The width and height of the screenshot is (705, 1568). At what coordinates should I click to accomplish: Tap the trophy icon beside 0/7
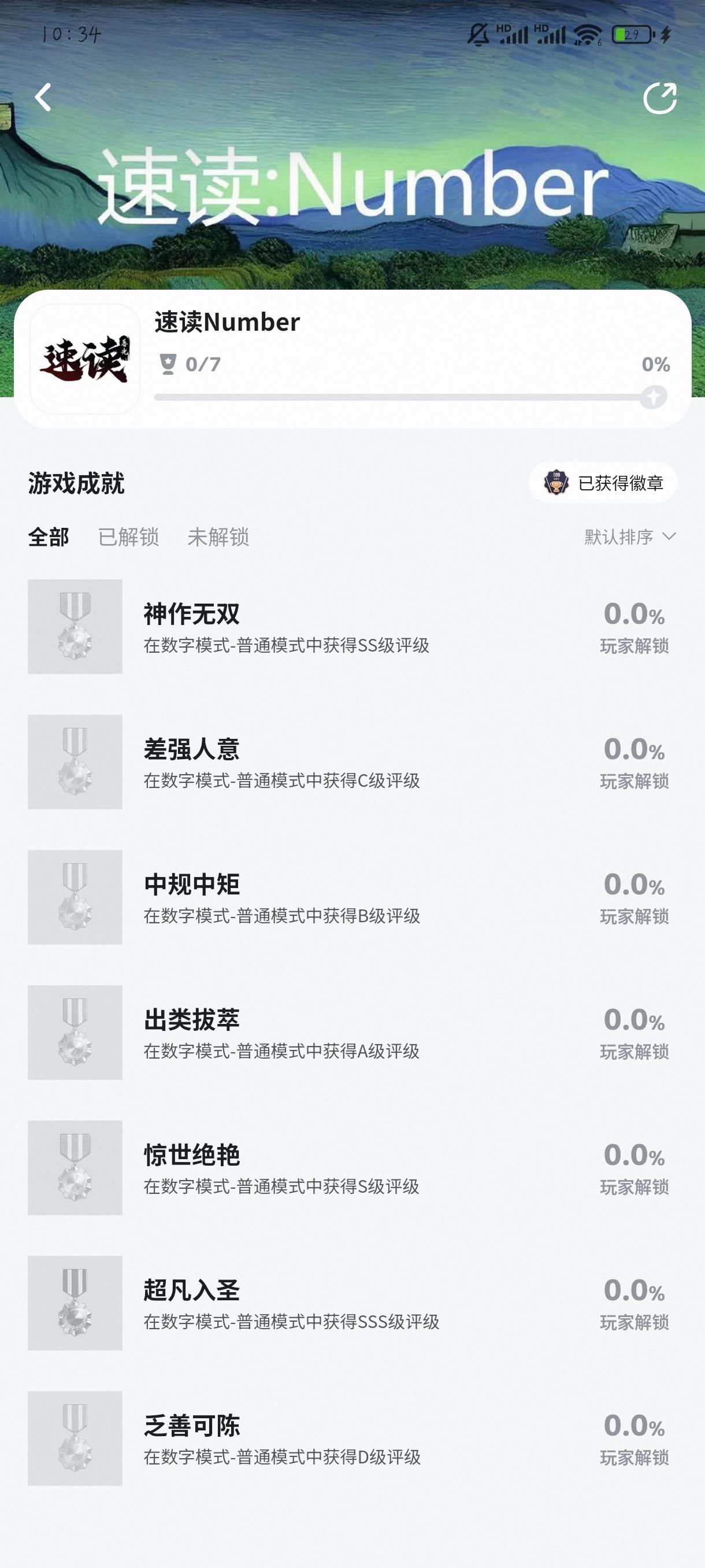168,364
